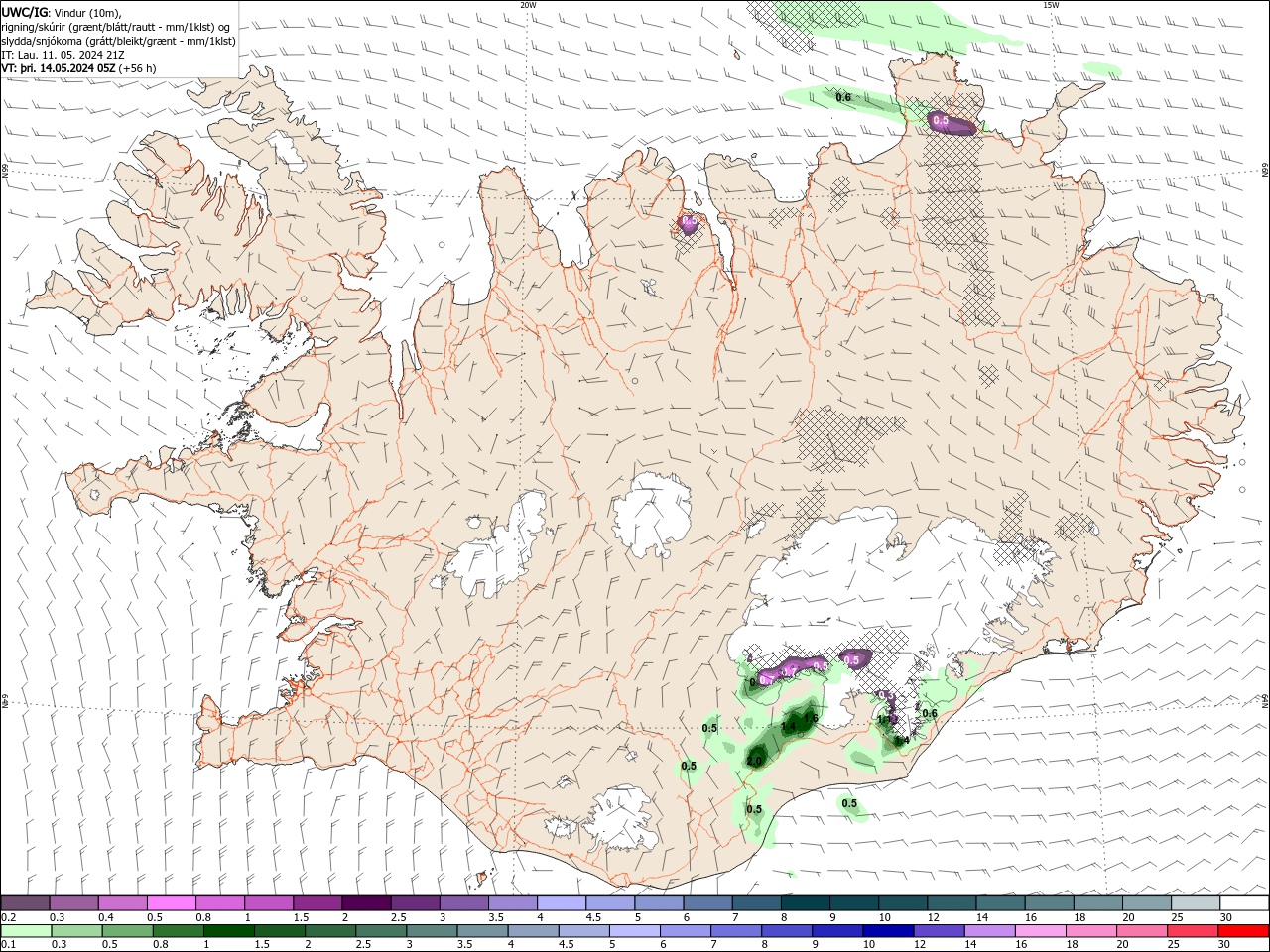Click the bright pink 0.5–0.8 snow legend swatch
This screenshot has width=1270, height=952.
pyautogui.click(x=171, y=903)
